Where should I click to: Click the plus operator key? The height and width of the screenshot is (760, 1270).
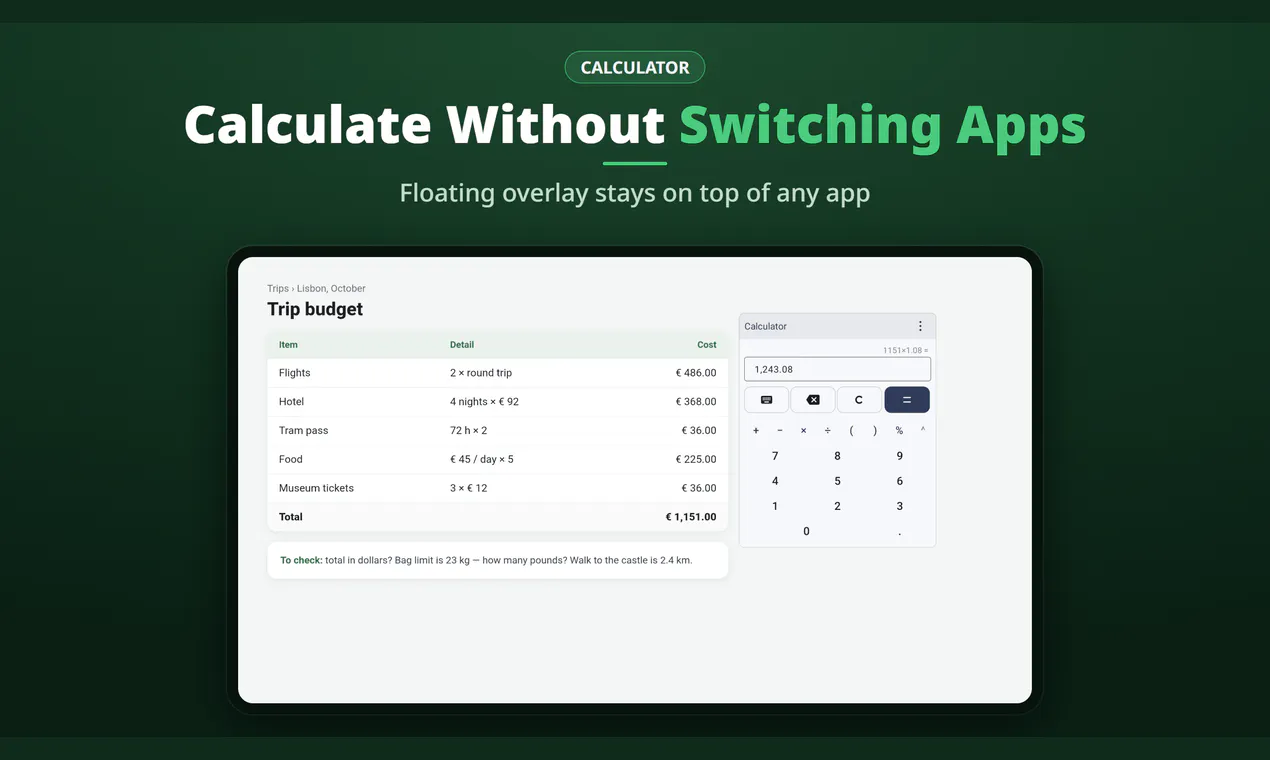(x=756, y=431)
